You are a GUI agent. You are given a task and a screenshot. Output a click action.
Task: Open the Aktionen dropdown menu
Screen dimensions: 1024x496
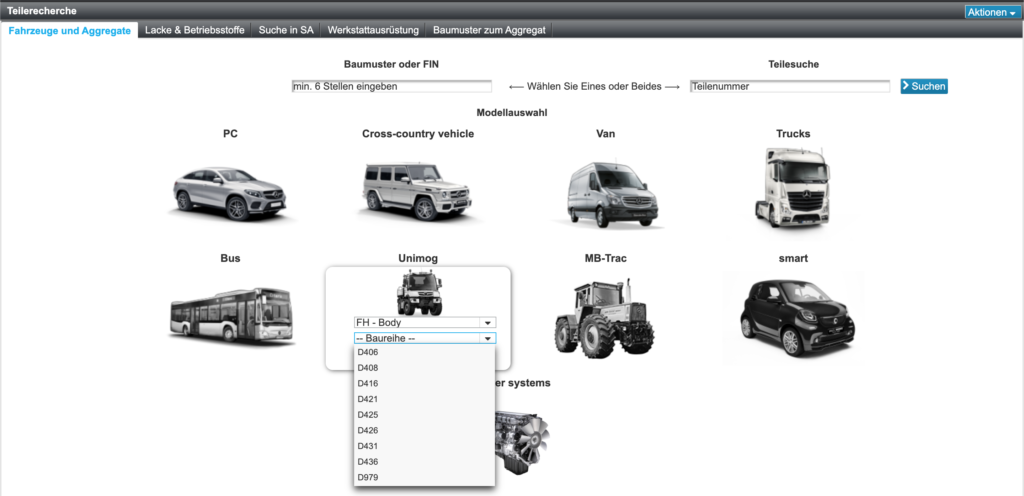(x=991, y=12)
